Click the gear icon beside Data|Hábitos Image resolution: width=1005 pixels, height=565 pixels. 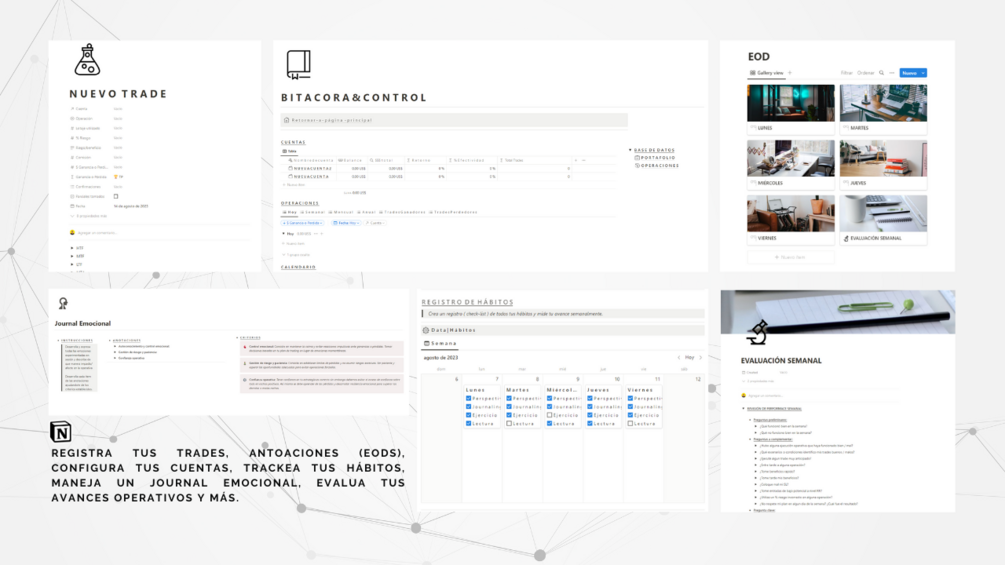click(426, 330)
